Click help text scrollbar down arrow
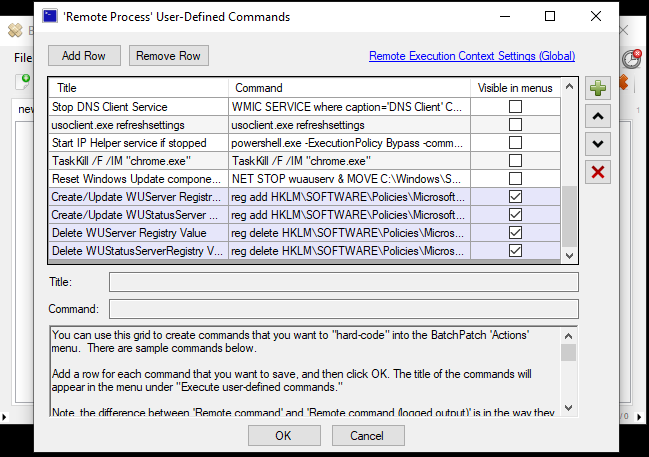This screenshot has height=457, width=649. tap(568, 408)
